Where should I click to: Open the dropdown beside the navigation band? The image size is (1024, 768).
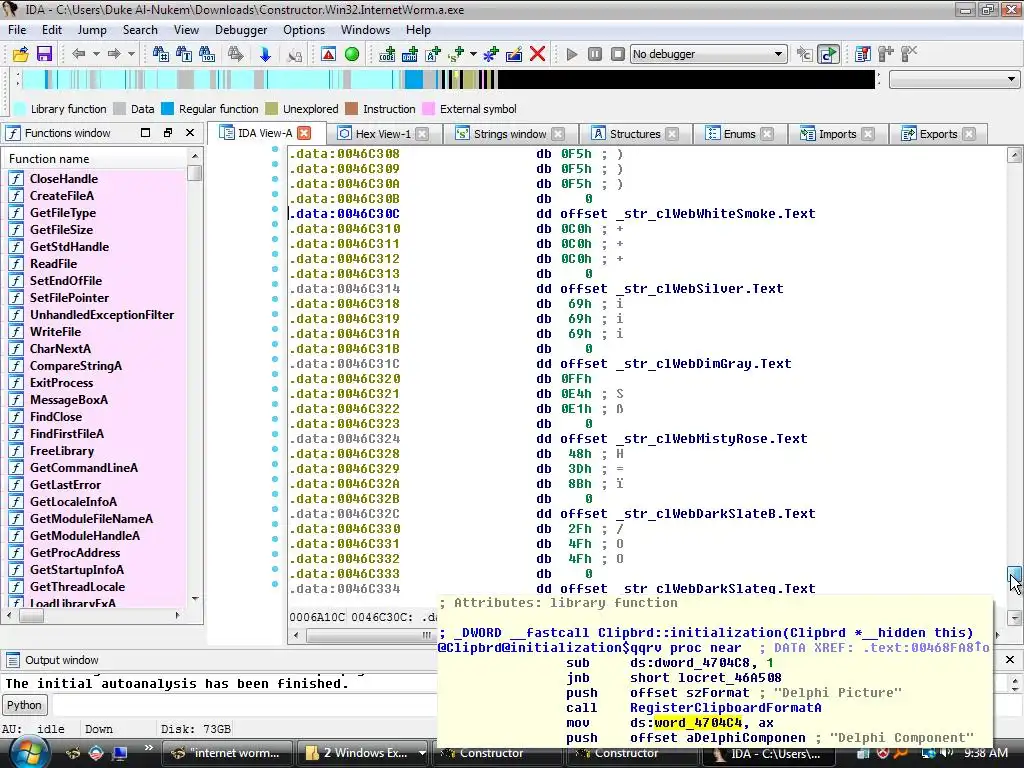[954, 80]
